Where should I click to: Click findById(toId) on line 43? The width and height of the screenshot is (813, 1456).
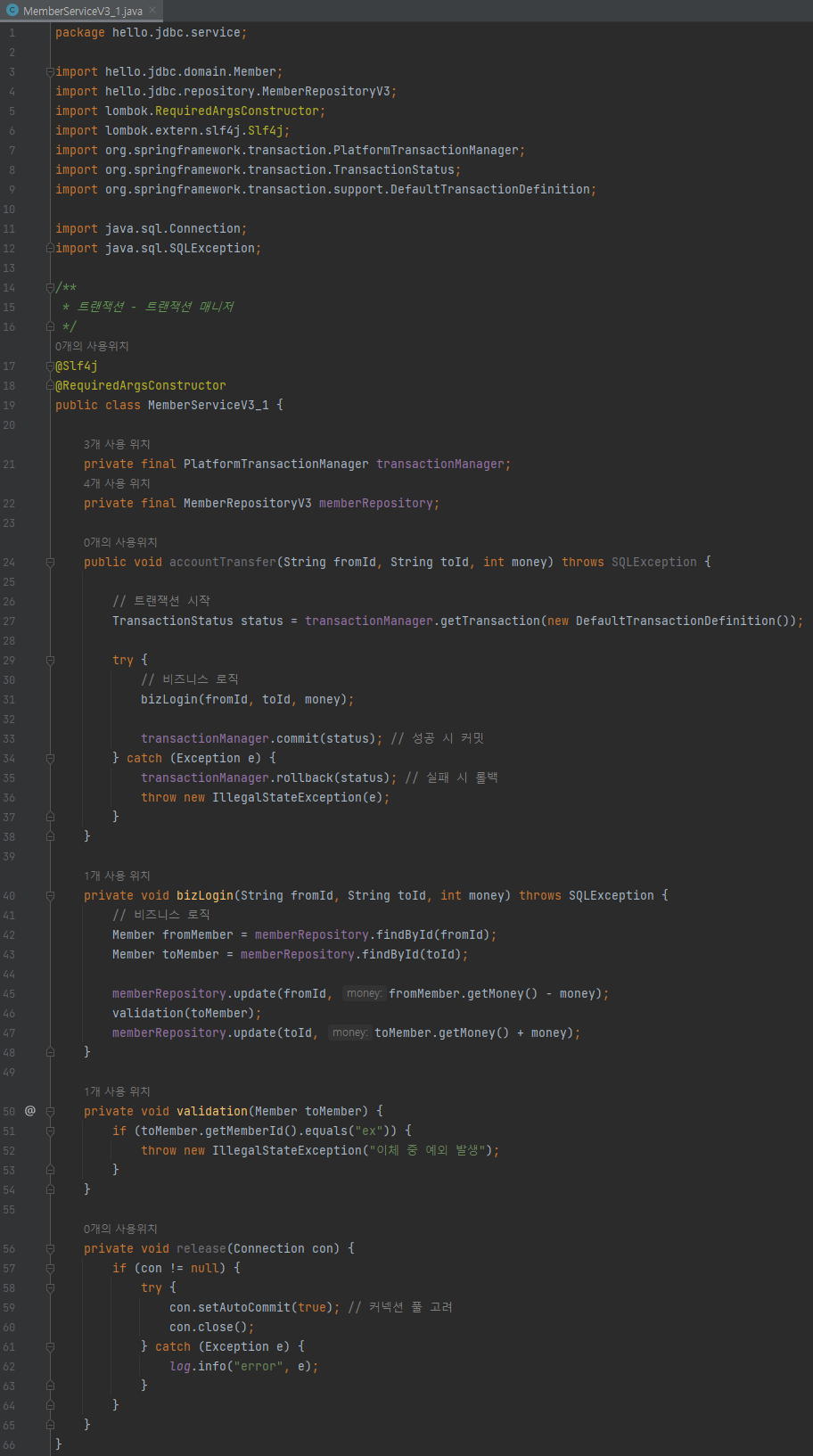[x=412, y=954]
